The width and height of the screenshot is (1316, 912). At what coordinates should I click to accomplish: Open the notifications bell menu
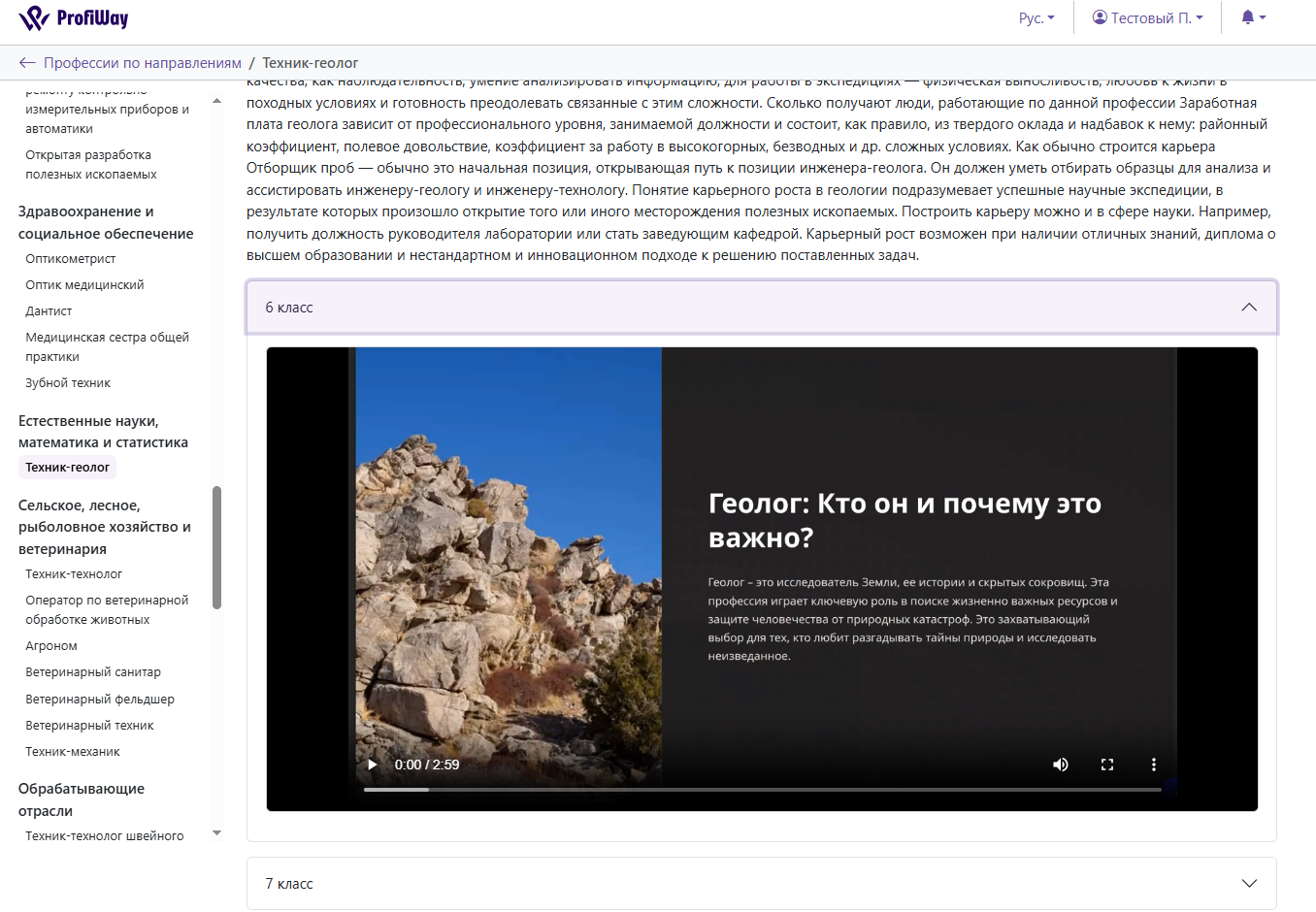[1253, 17]
